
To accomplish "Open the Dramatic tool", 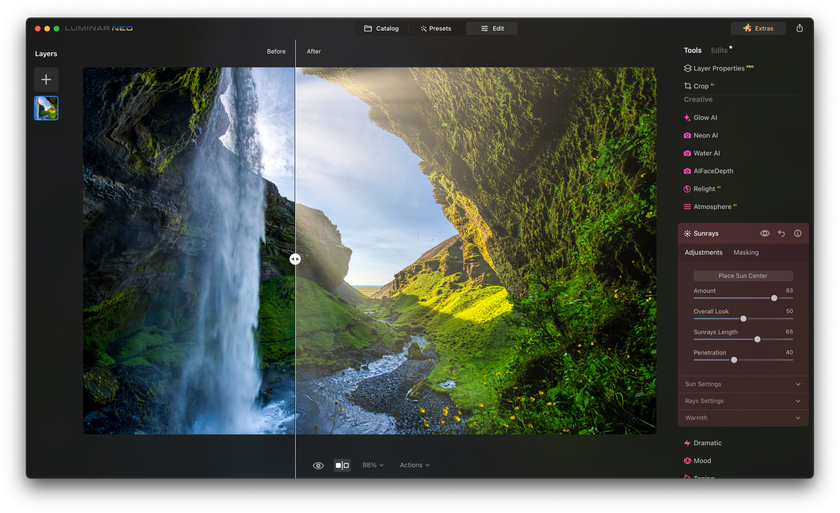I will (x=703, y=443).
